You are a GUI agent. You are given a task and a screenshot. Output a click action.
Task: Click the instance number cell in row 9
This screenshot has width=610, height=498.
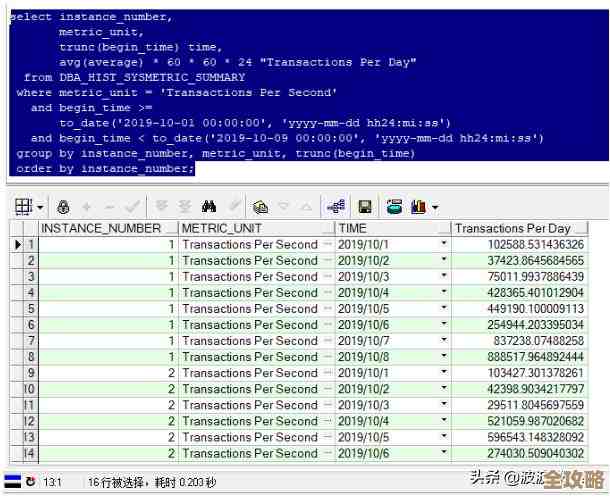[108, 373]
